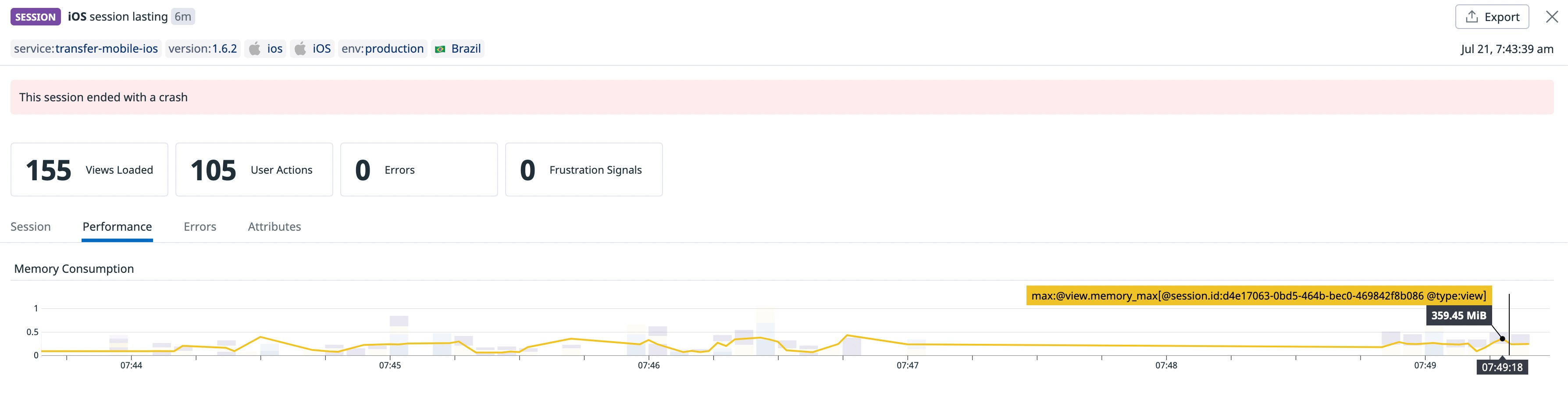
Task: Switch to the Errors tab
Action: tap(200, 226)
